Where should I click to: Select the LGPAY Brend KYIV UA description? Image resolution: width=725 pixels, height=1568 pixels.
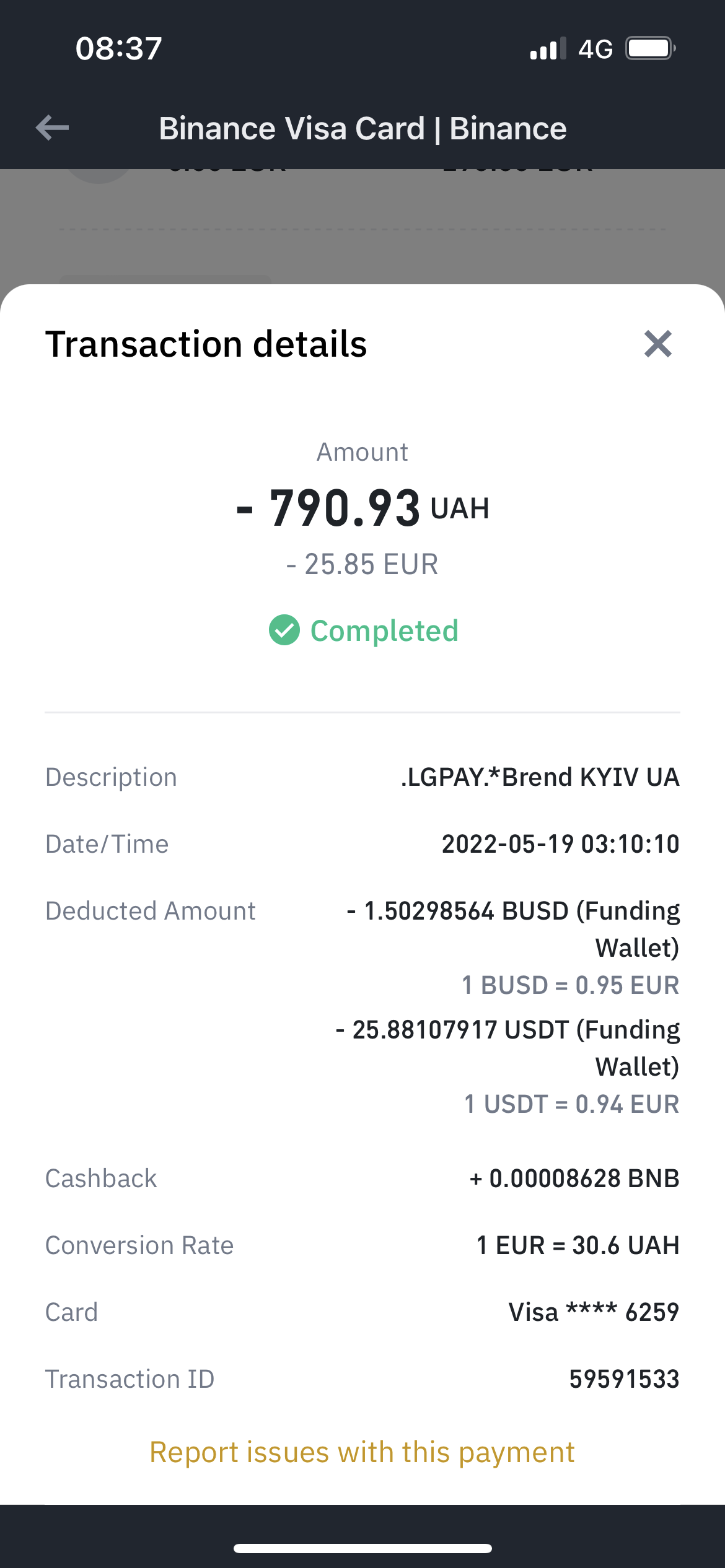pyautogui.click(x=540, y=777)
